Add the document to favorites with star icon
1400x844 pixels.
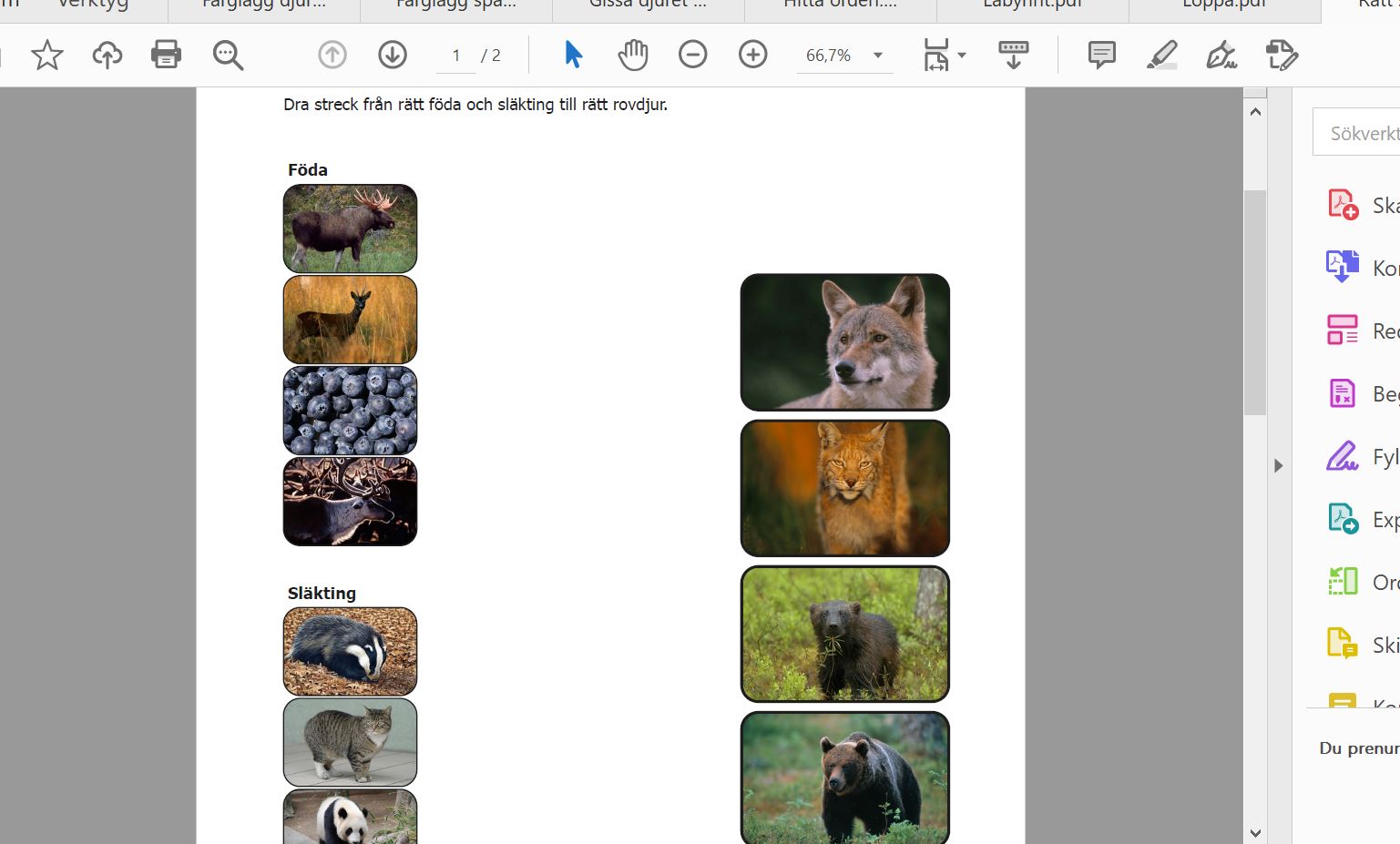[x=47, y=56]
